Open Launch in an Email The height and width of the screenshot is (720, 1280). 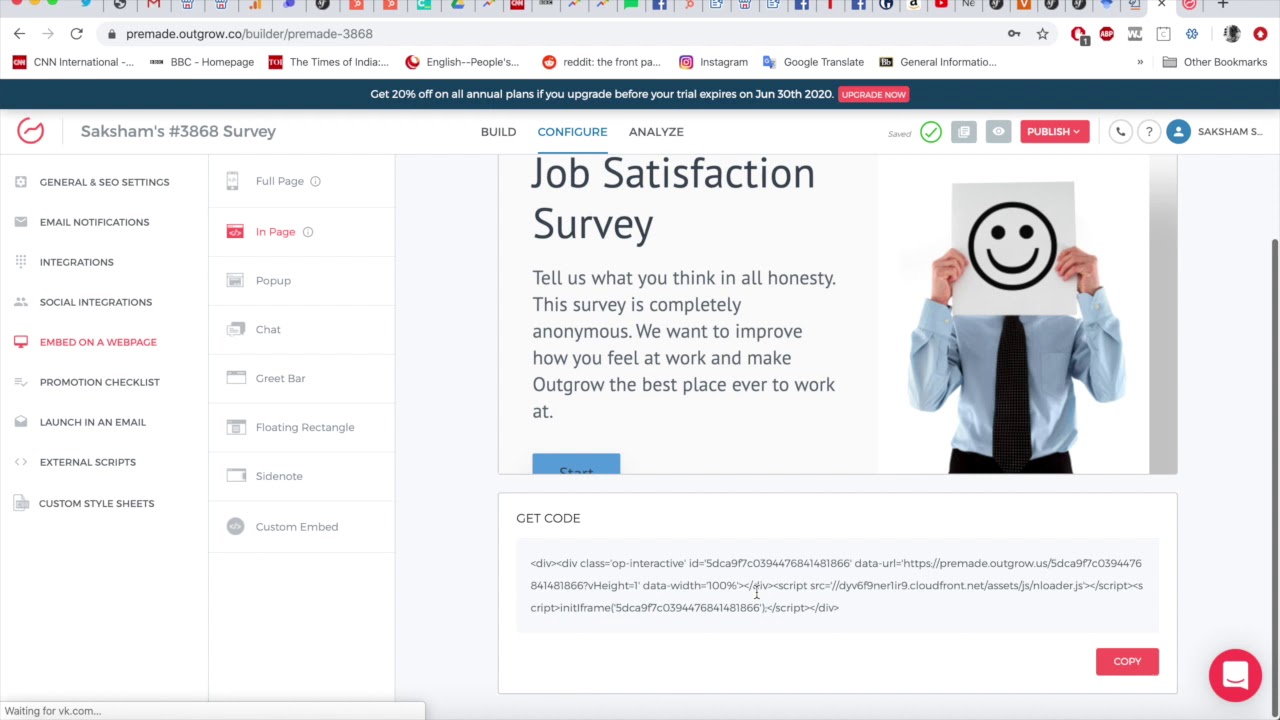[x=92, y=422]
